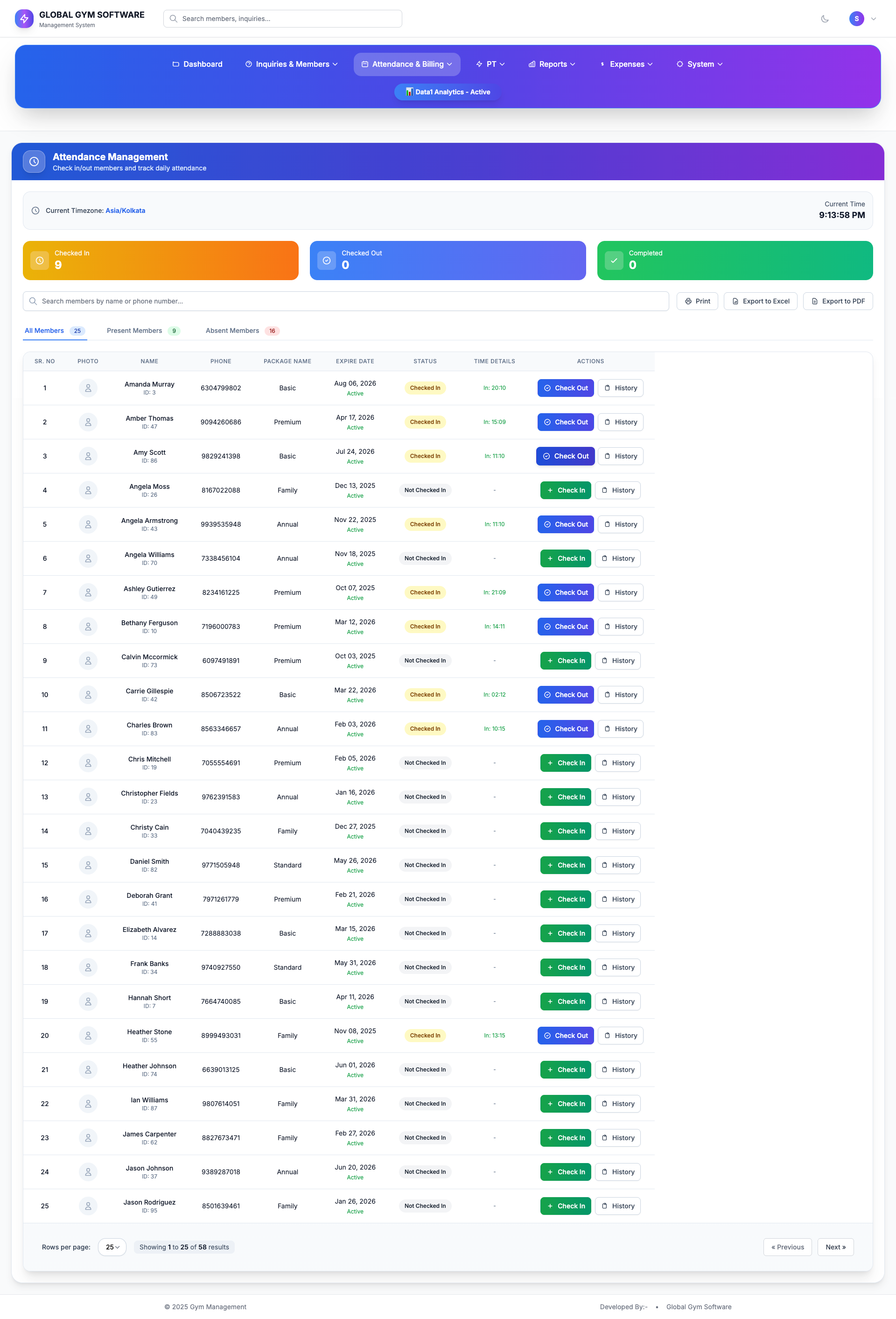Viewport: 896px width, 1319px height.
Task: Check out Amber Thomas
Action: click(x=565, y=422)
